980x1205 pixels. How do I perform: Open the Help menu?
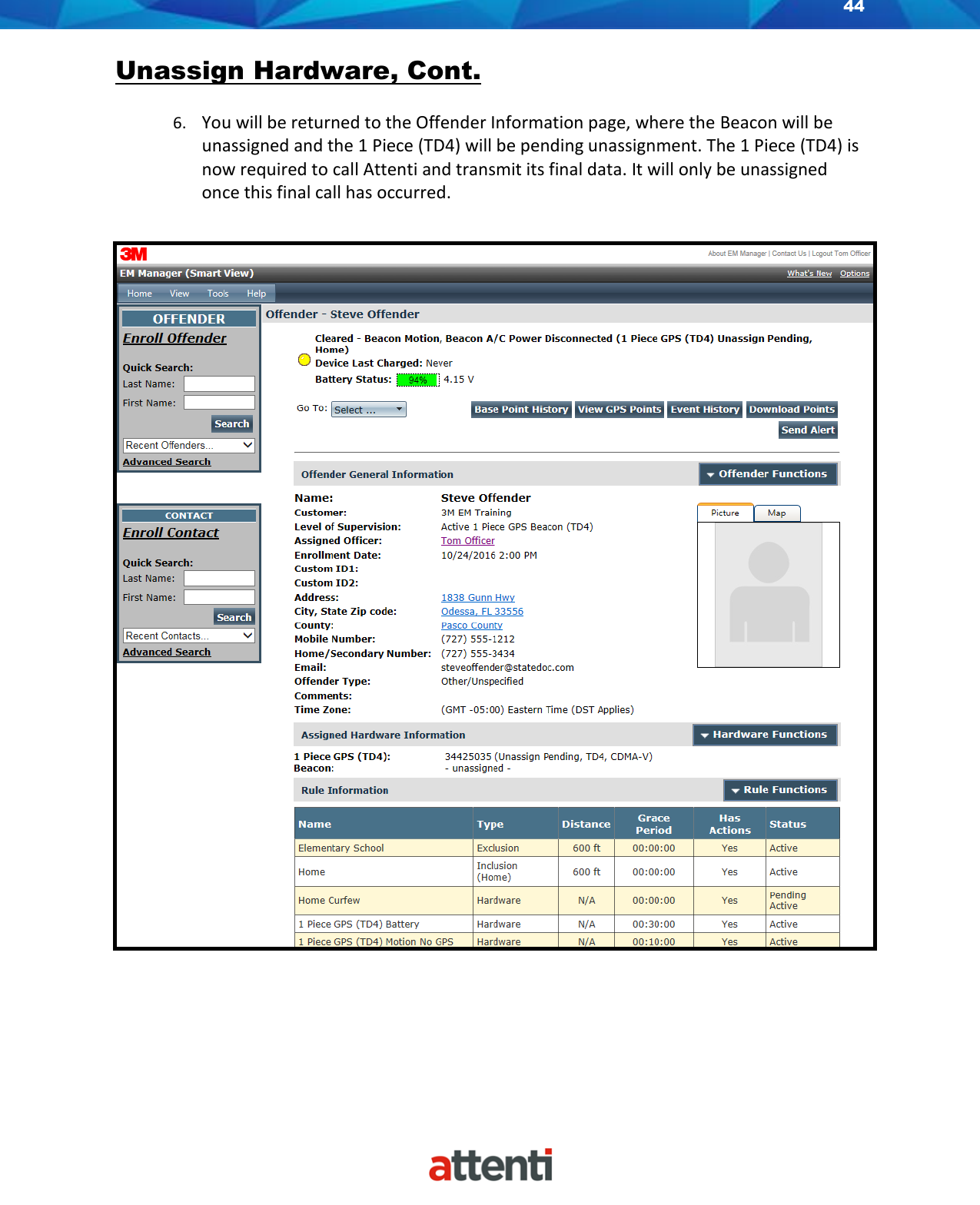tap(256, 294)
